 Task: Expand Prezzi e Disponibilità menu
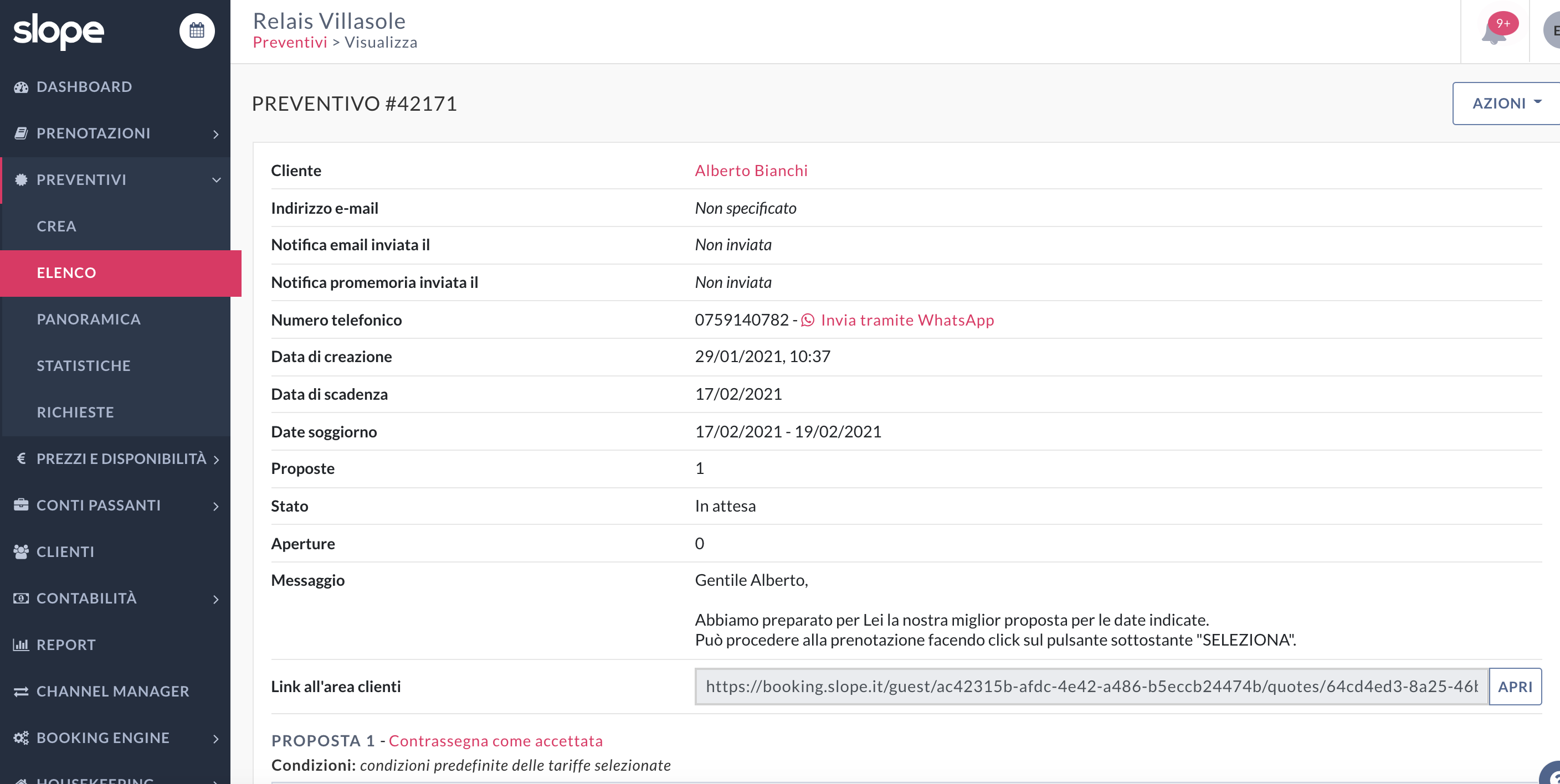pos(115,459)
